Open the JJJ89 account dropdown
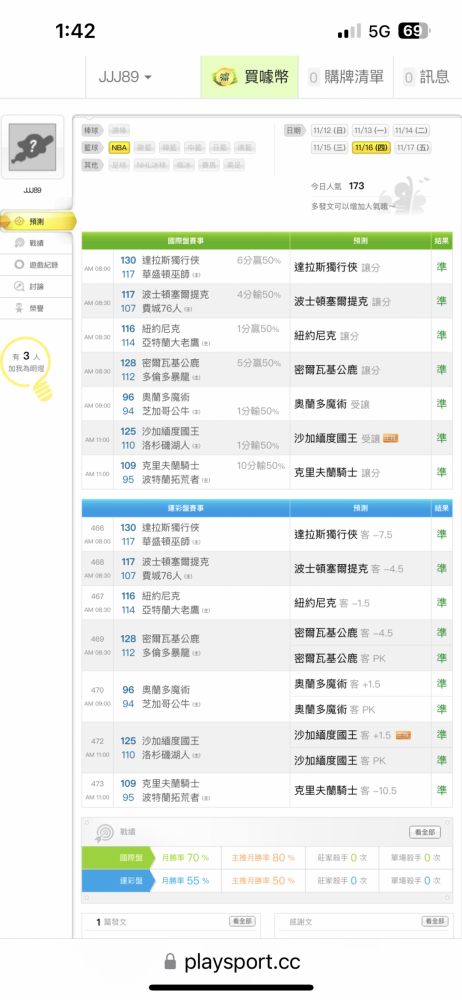 coord(125,77)
